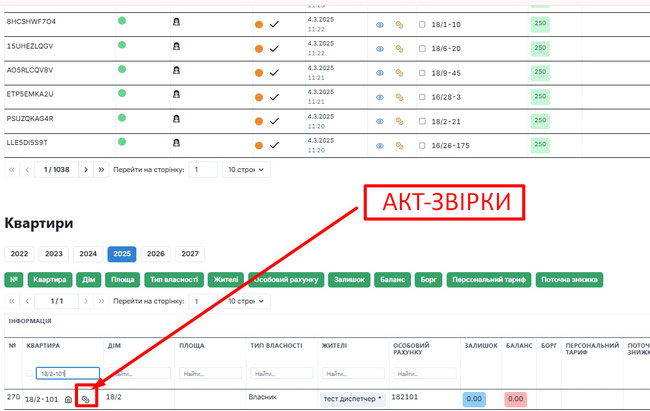Open the coins icon for row ETP5EMKA2U
This screenshot has height=411, width=650.
[399, 97]
